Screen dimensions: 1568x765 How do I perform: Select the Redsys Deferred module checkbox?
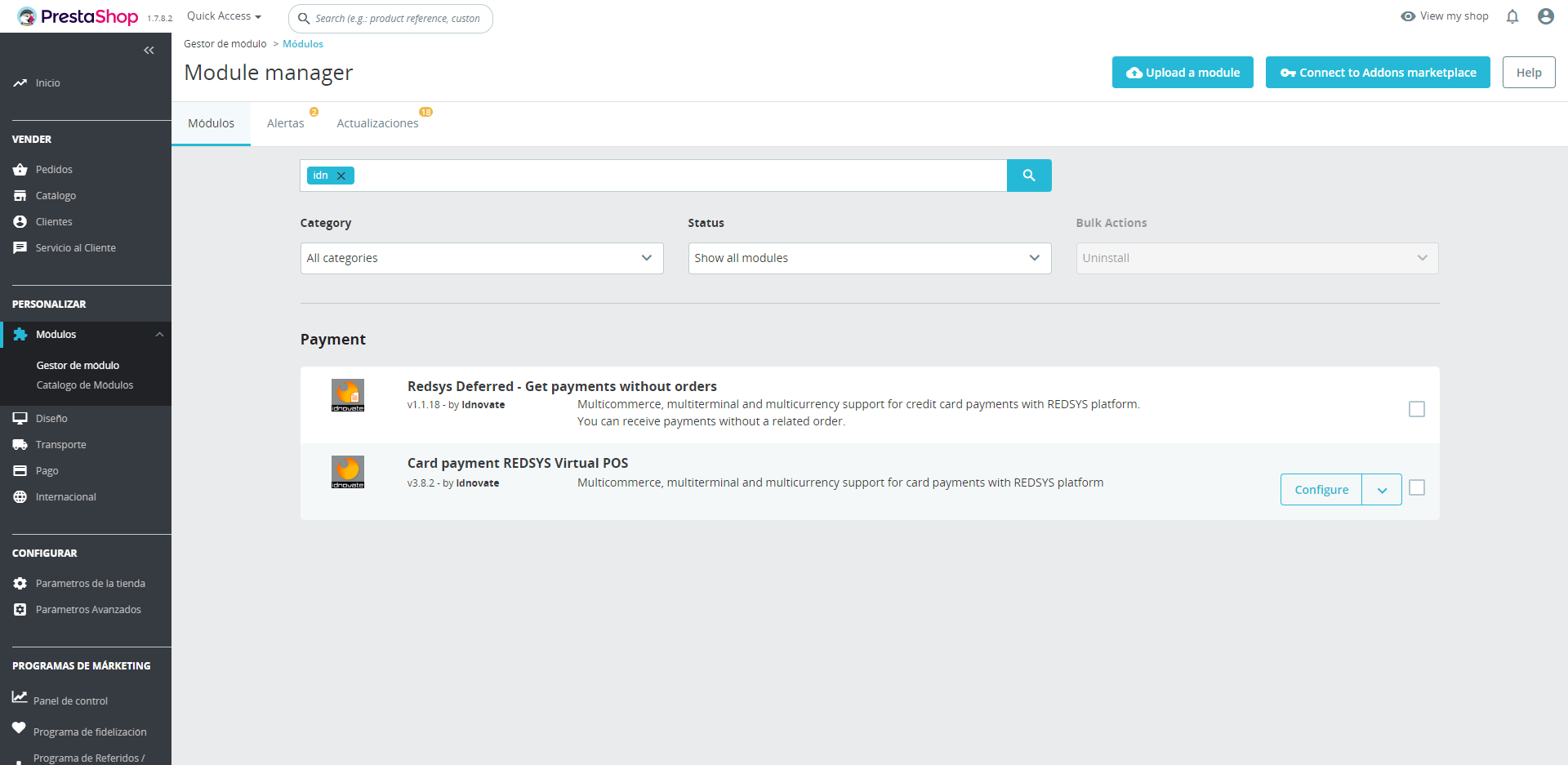tap(1417, 409)
